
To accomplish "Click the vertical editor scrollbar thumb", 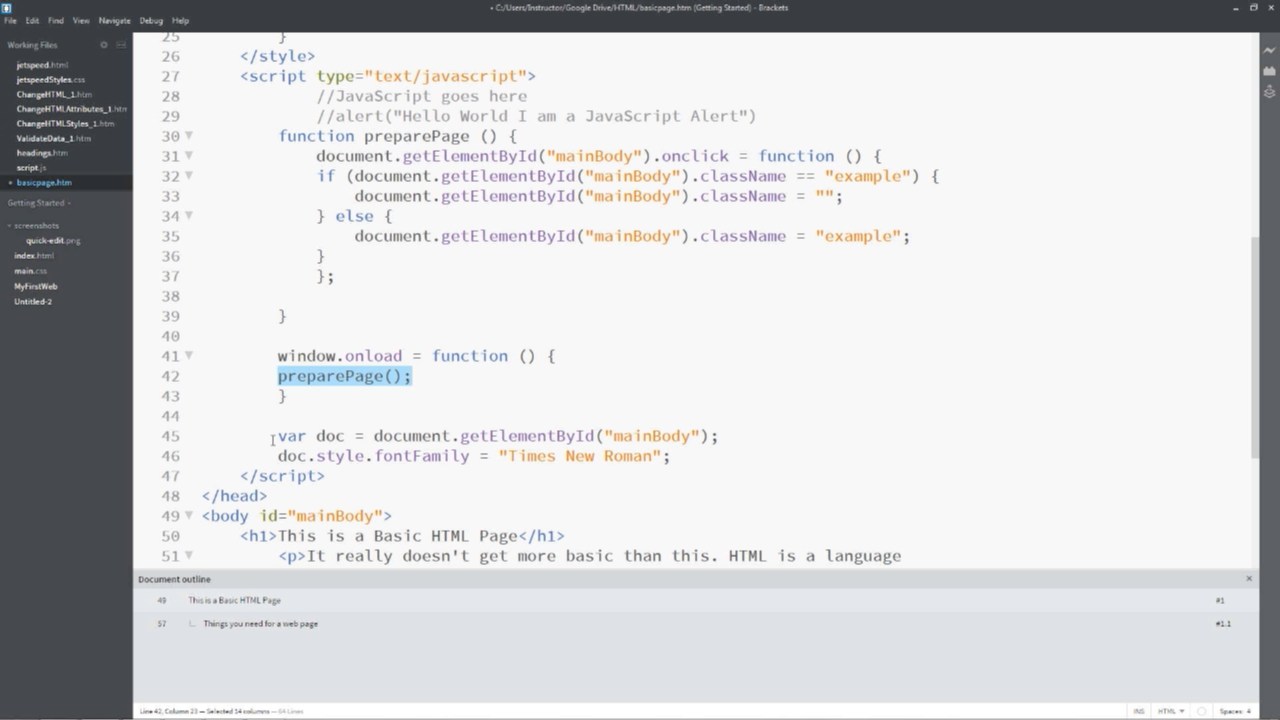I will pos(1256,347).
